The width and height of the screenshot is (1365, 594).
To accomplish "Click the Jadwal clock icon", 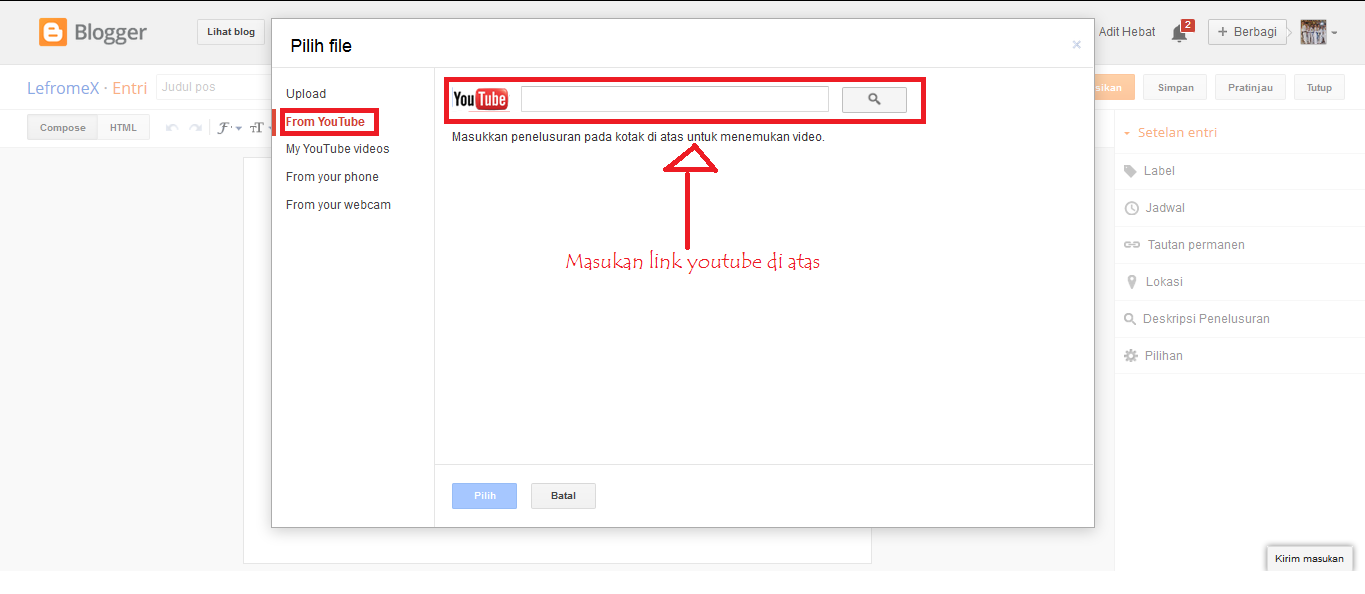I will [1131, 208].
